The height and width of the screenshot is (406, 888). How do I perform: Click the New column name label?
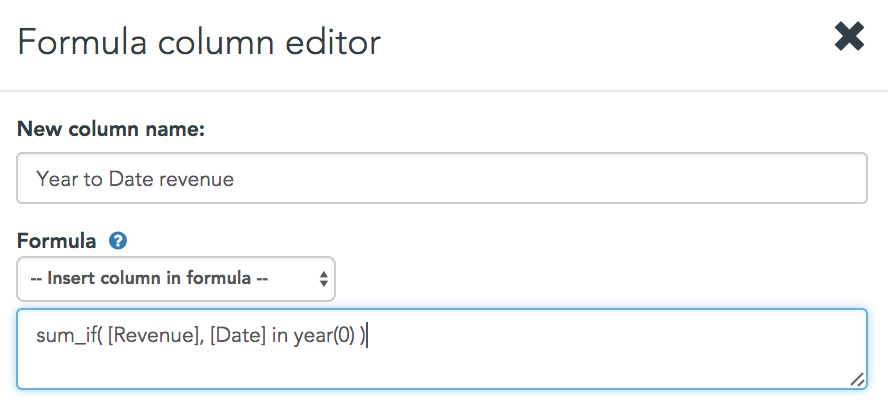click(110, 129)
